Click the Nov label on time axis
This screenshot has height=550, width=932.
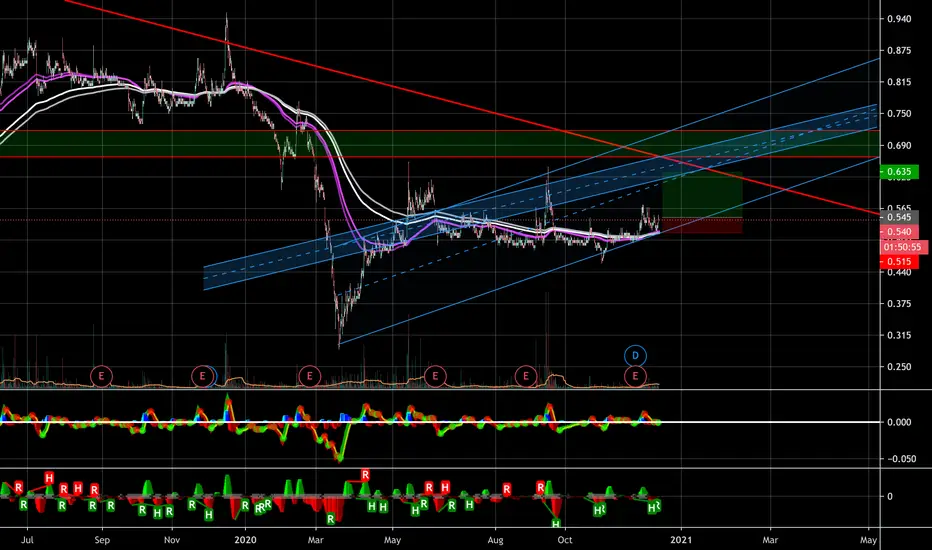pos(172,540)
